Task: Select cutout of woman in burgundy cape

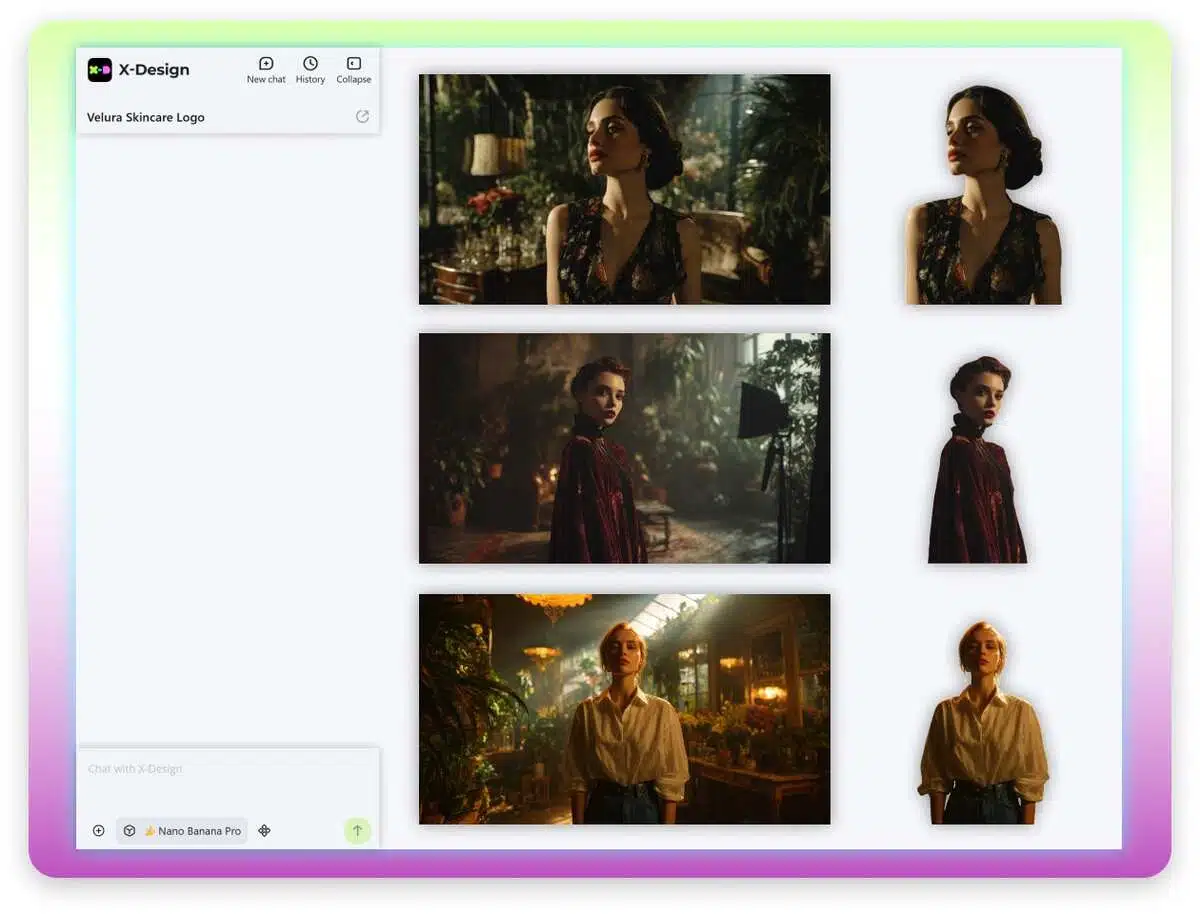Action: coord(978,459)
